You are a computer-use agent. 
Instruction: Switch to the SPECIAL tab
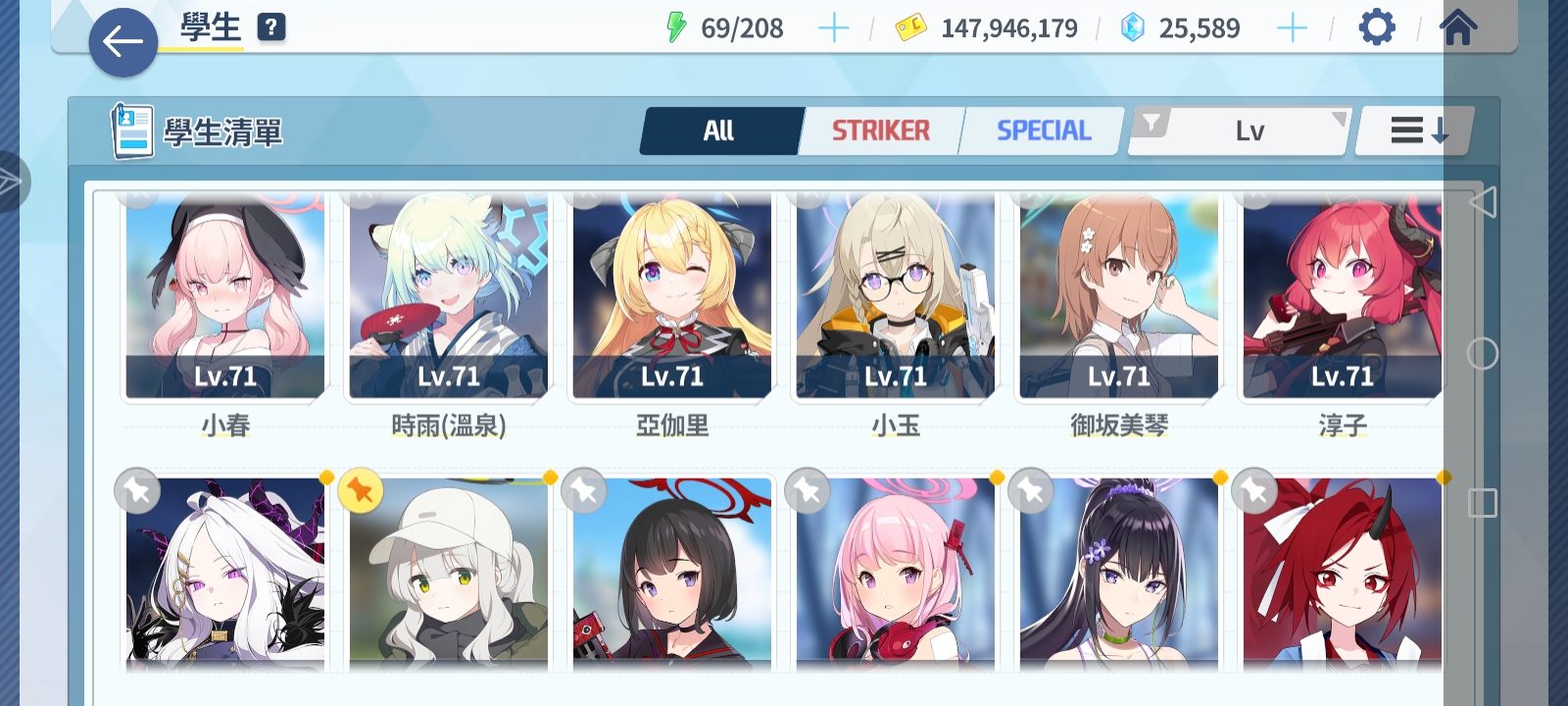tap(1044, 130)
